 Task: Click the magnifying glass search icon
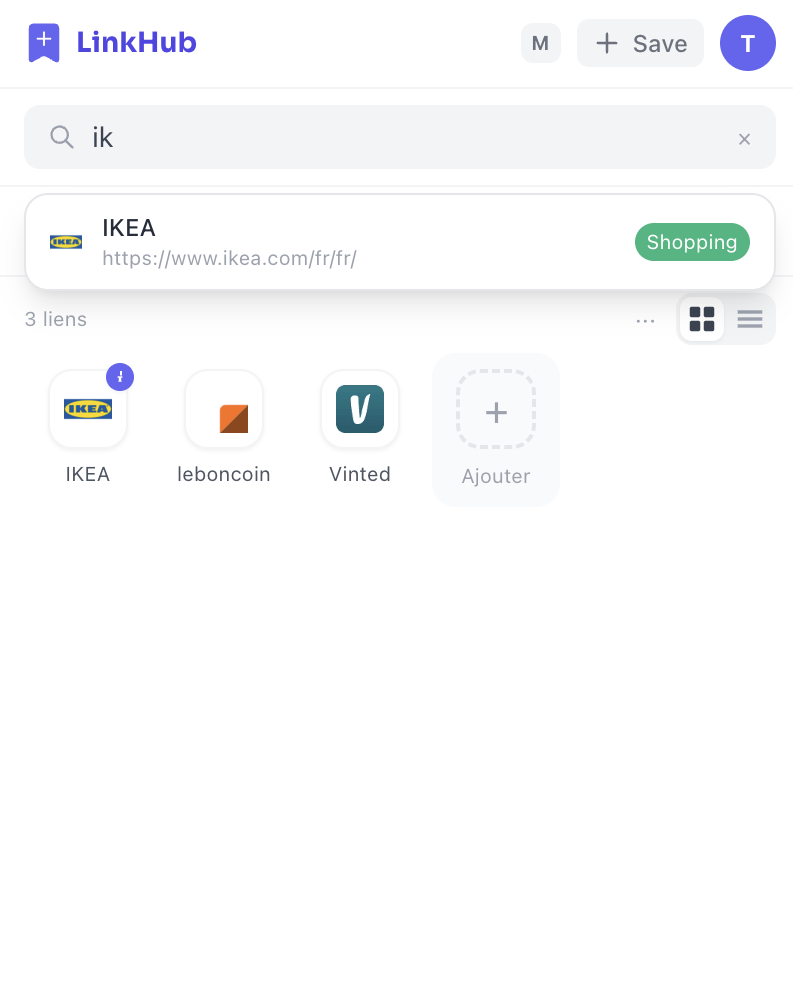(62, 137)
